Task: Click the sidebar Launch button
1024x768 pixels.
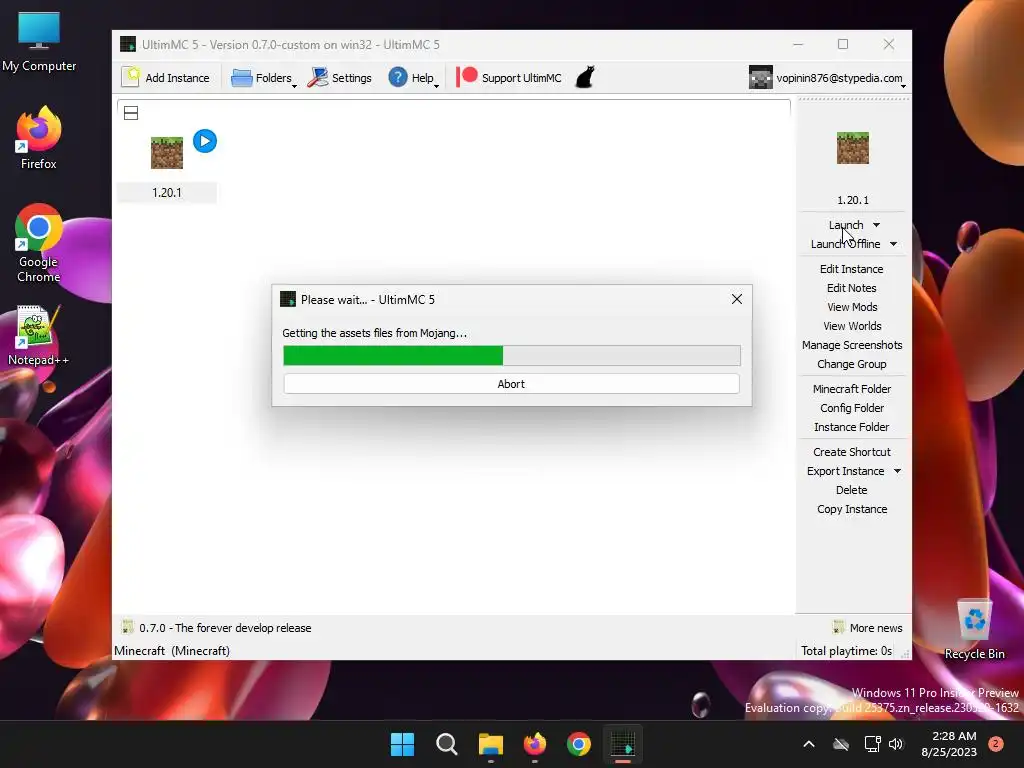Action: 846,225
